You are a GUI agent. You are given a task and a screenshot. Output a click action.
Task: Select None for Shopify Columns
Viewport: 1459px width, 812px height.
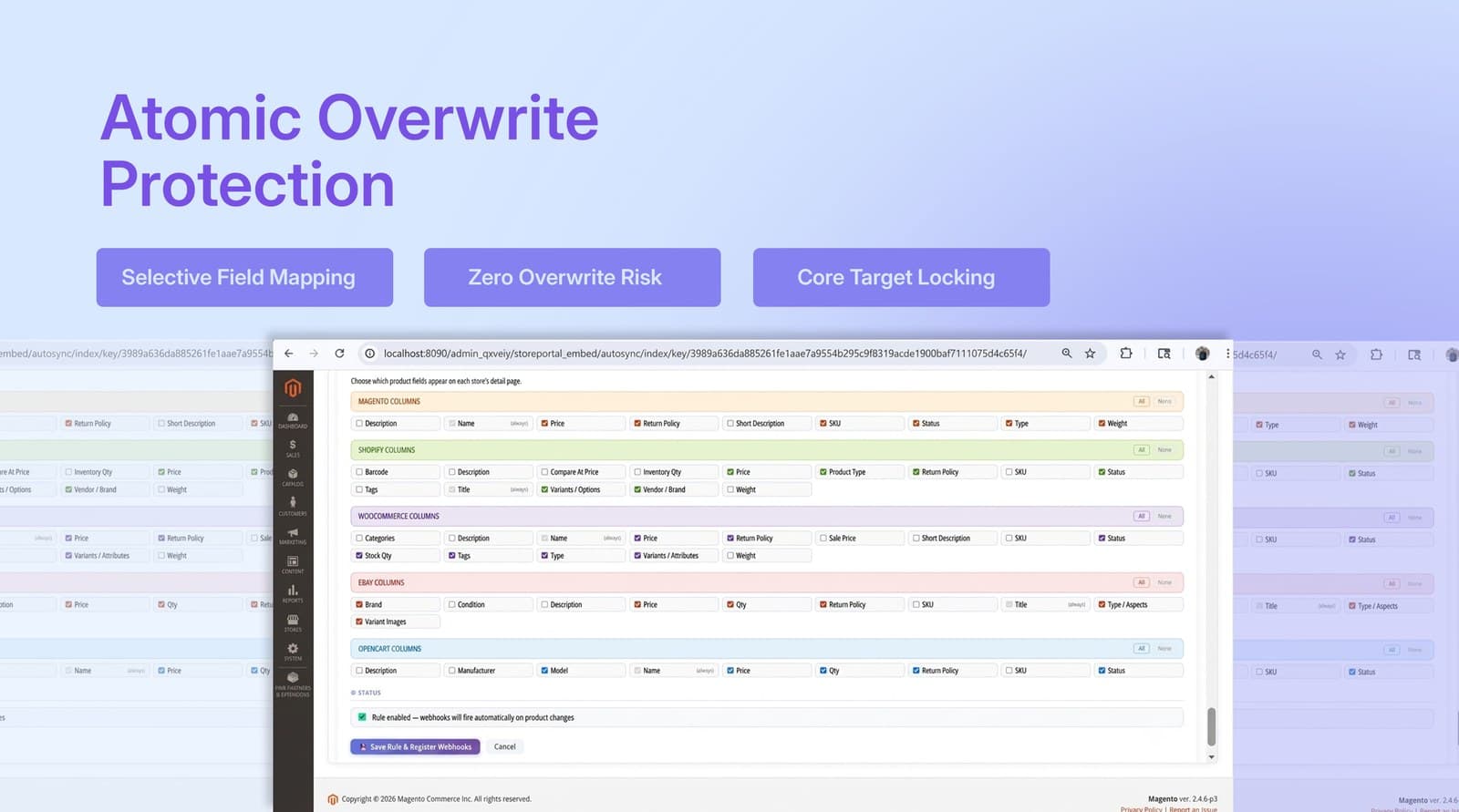pos(1164,449)
